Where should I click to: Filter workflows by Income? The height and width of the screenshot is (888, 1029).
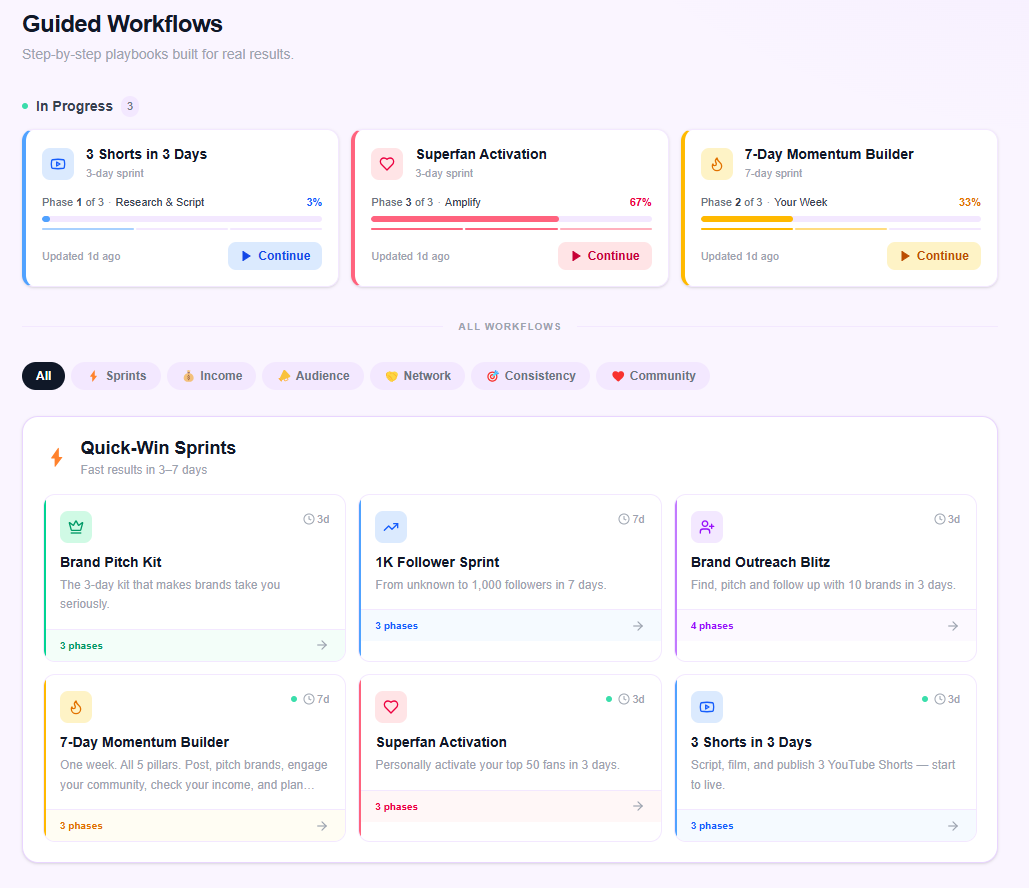[x=211, y=376]
